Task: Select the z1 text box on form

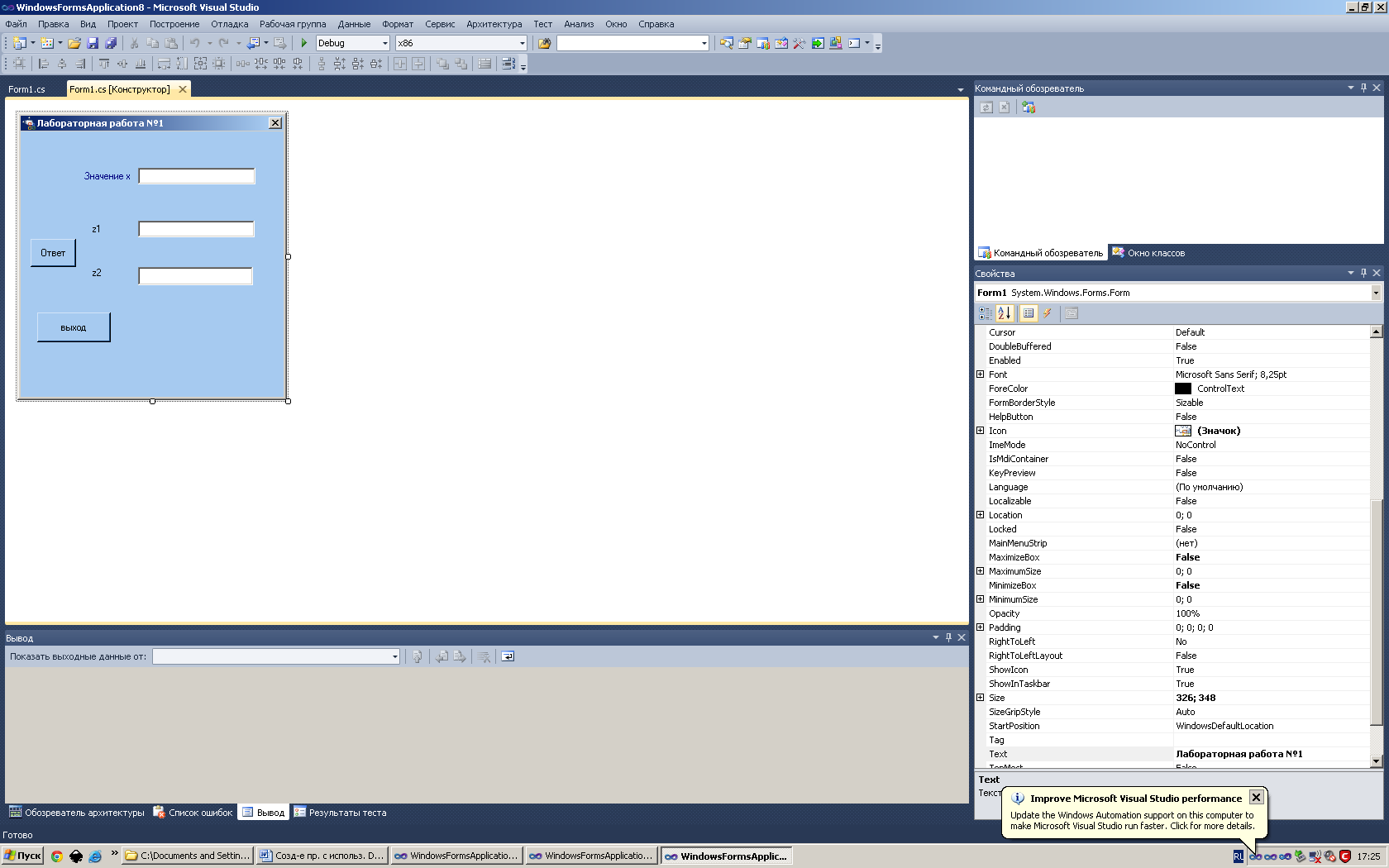Action: coord(196,229)
